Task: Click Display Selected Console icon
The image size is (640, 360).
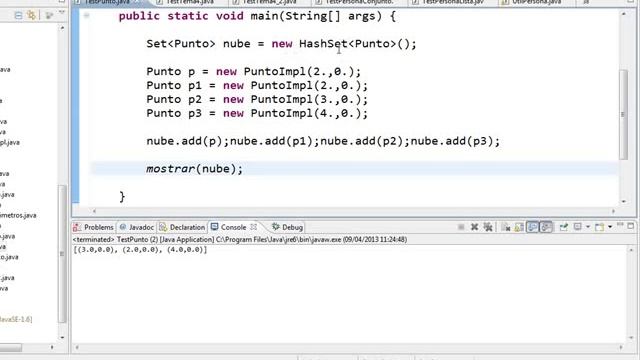Action: click(x=578, y=227)
